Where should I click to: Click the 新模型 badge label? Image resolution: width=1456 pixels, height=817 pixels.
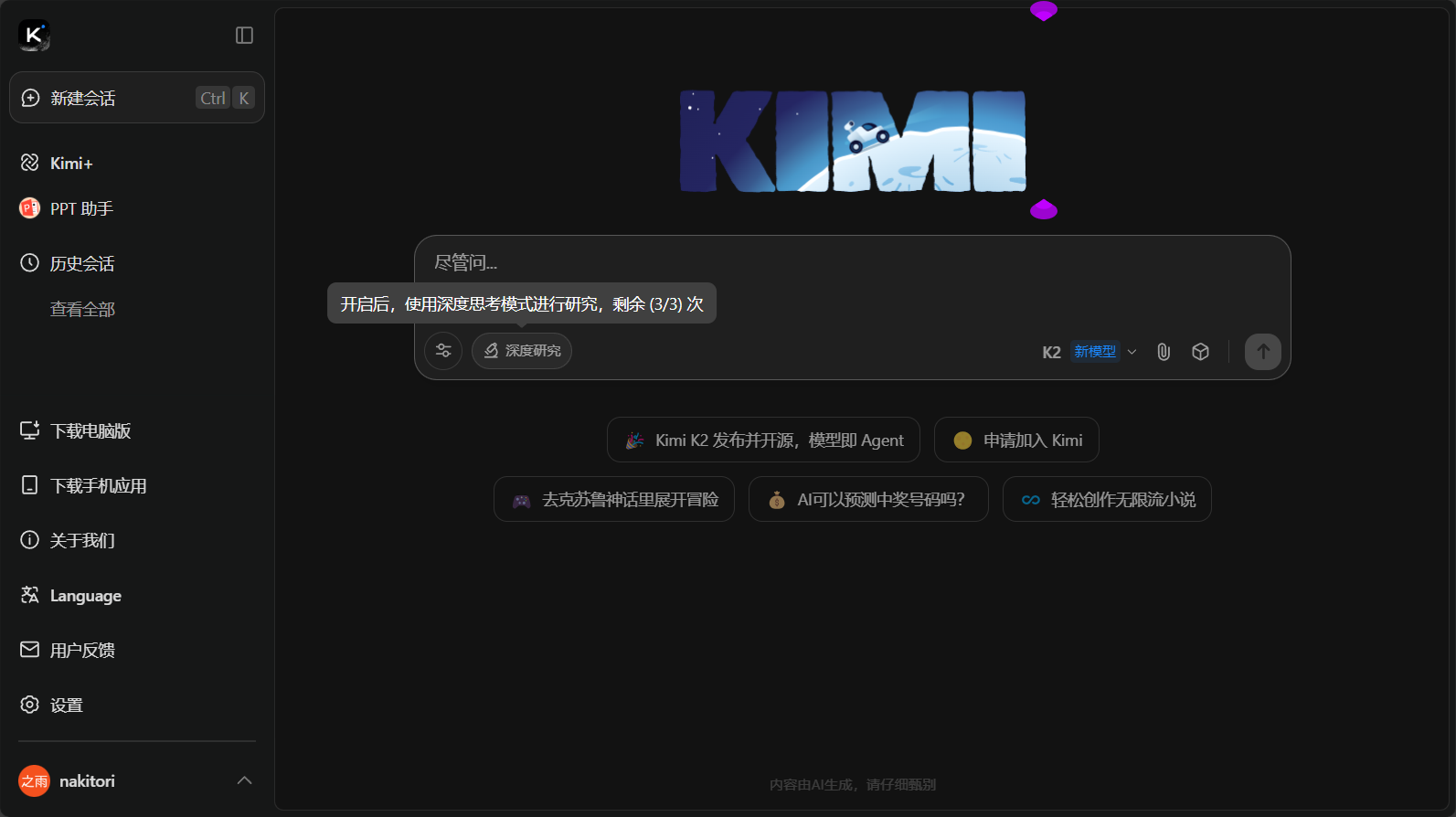coord(1095,352)
